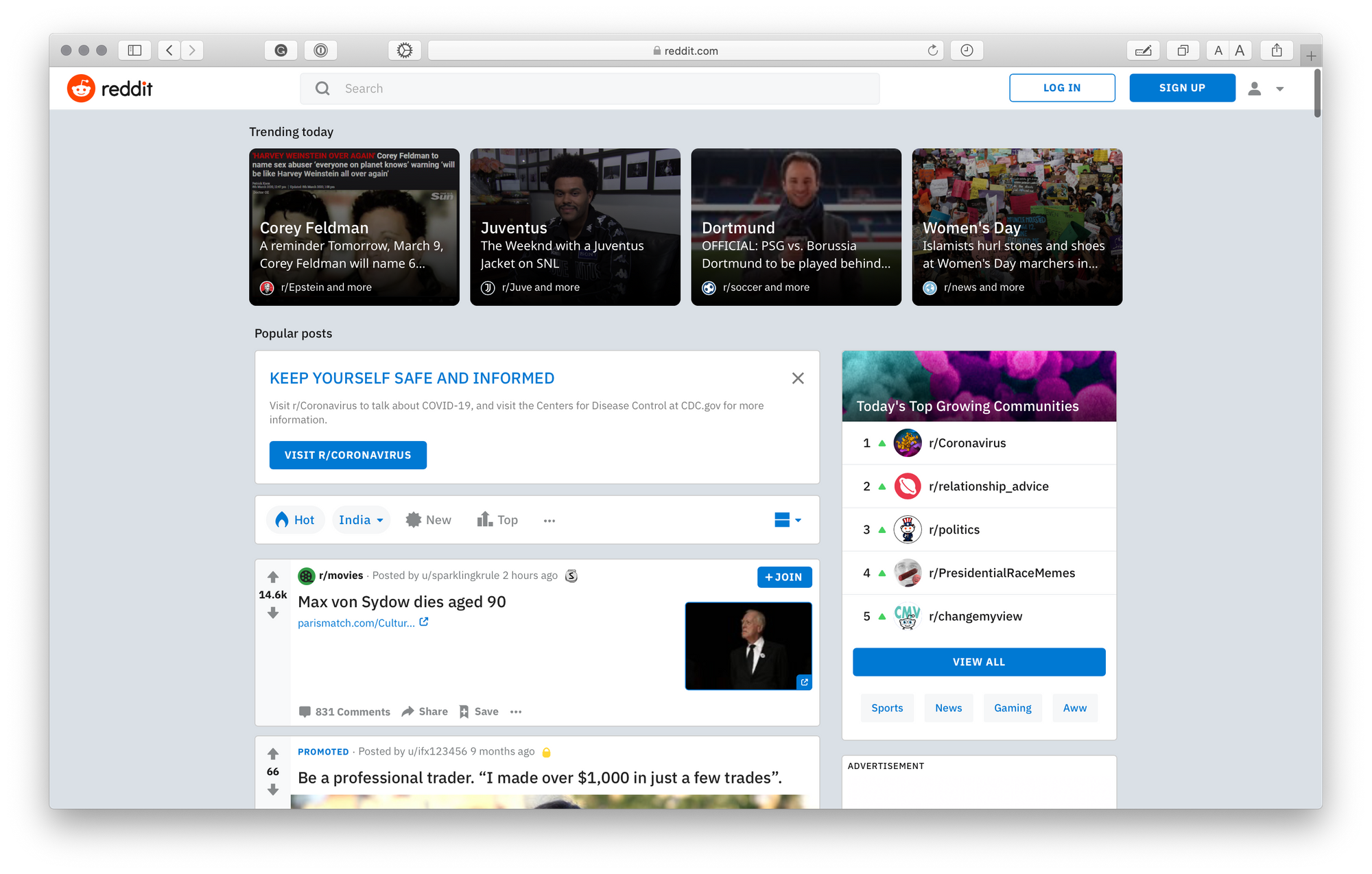
Task: Click VISIT R/CORONAVIRUS button
Action: click(348, 455)
